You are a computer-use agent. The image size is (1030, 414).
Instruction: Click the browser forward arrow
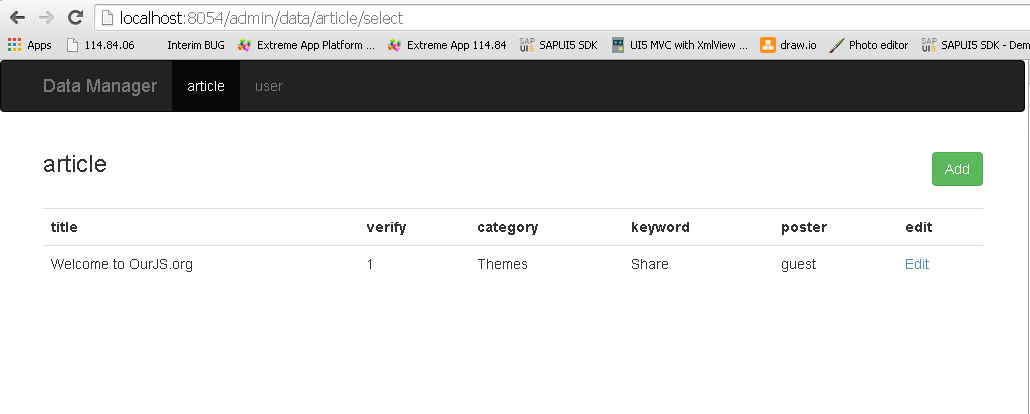pyautogui.click(x=46, y=18)
